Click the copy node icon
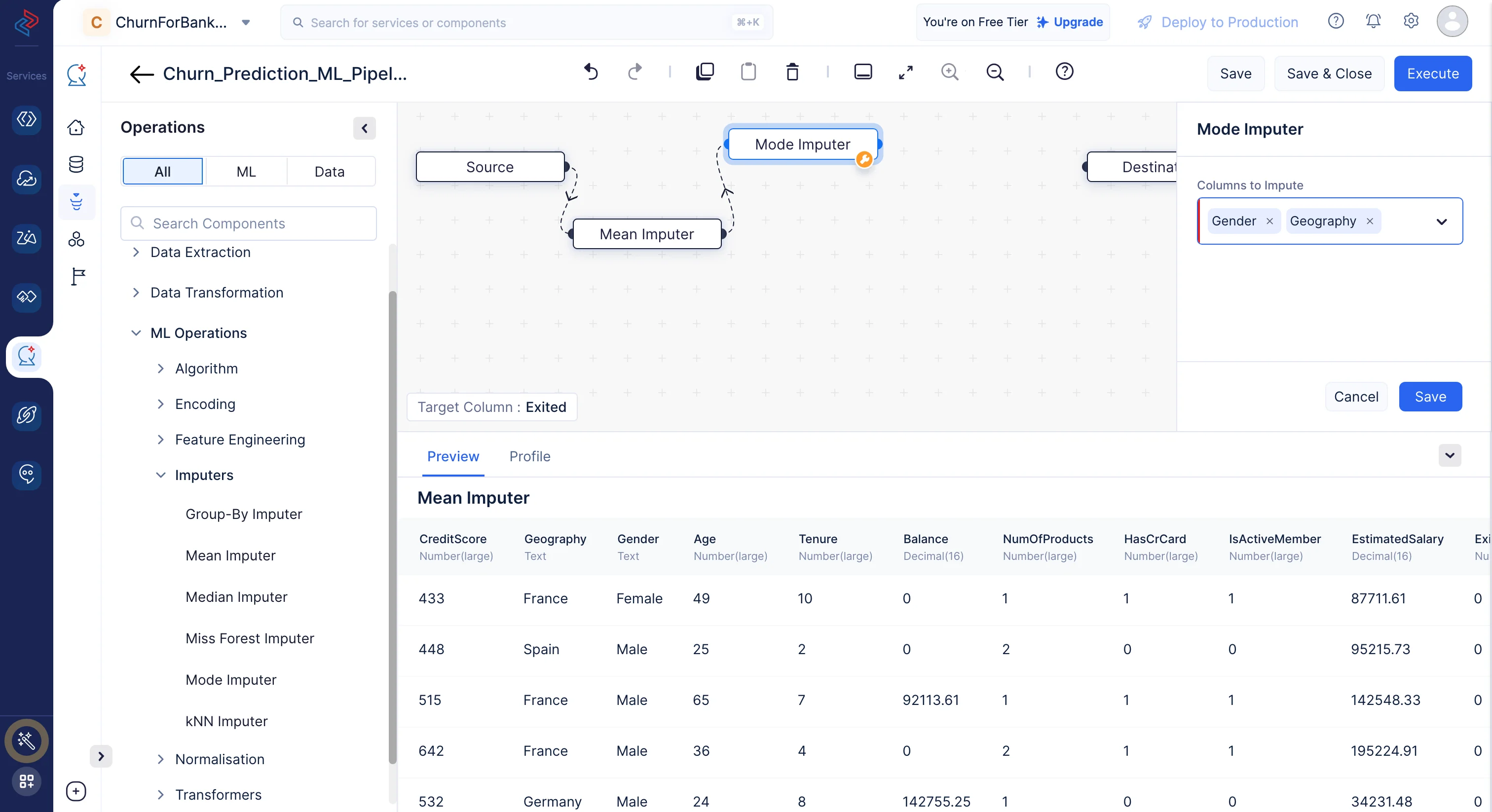 704,72
